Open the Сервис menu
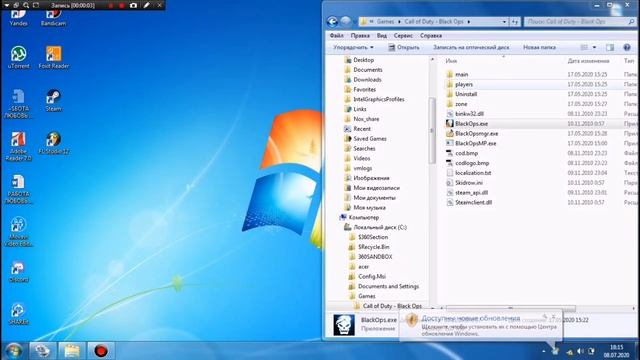640x360 pixels. pyautogui.click(x=403, y=36)
